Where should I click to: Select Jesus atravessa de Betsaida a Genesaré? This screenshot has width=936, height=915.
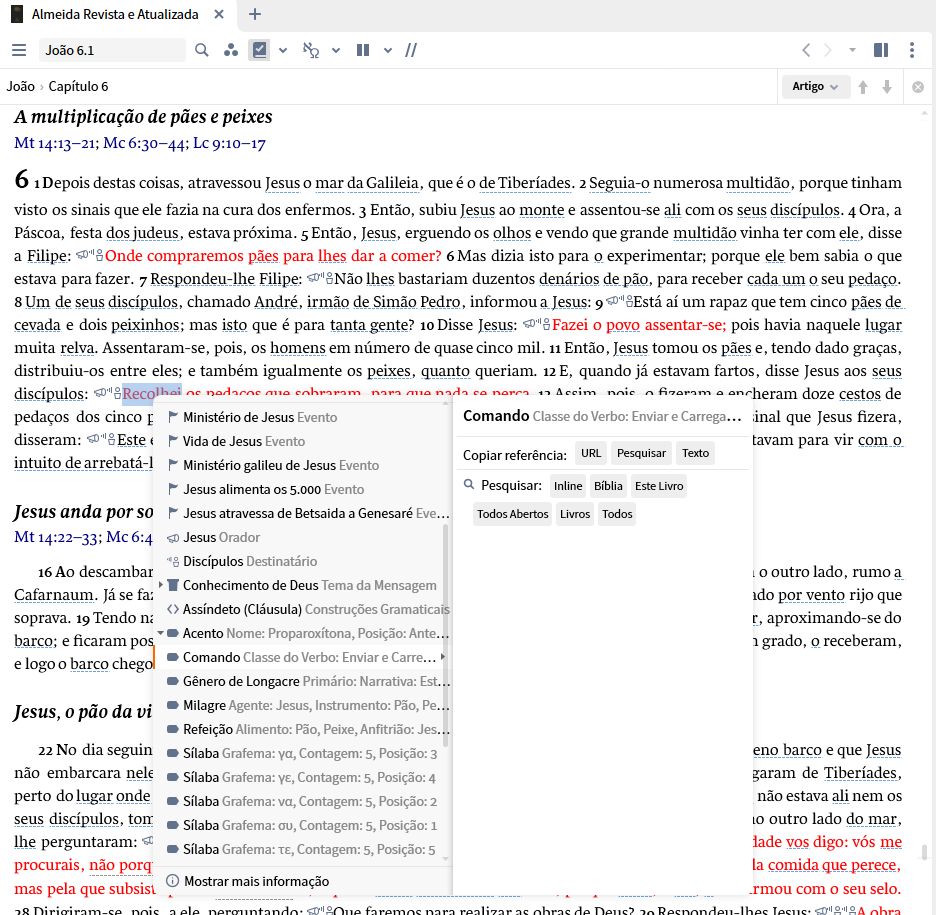pos(302,513)
